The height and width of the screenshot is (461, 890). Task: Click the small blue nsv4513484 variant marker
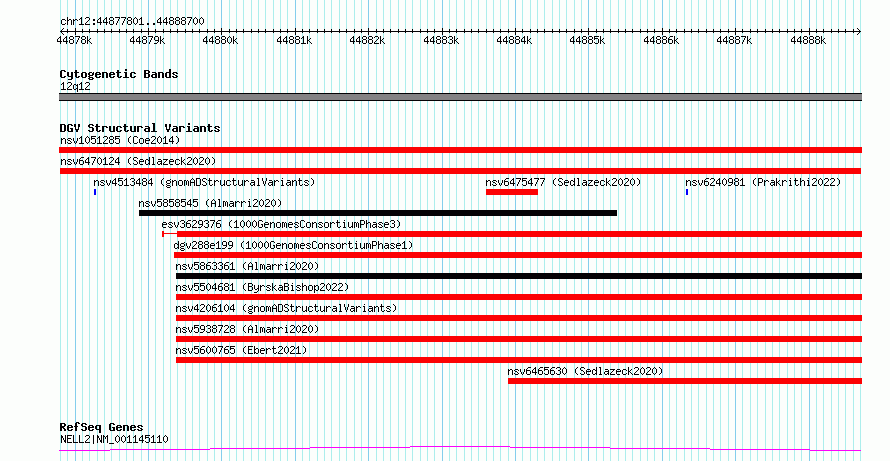point(95,192)
